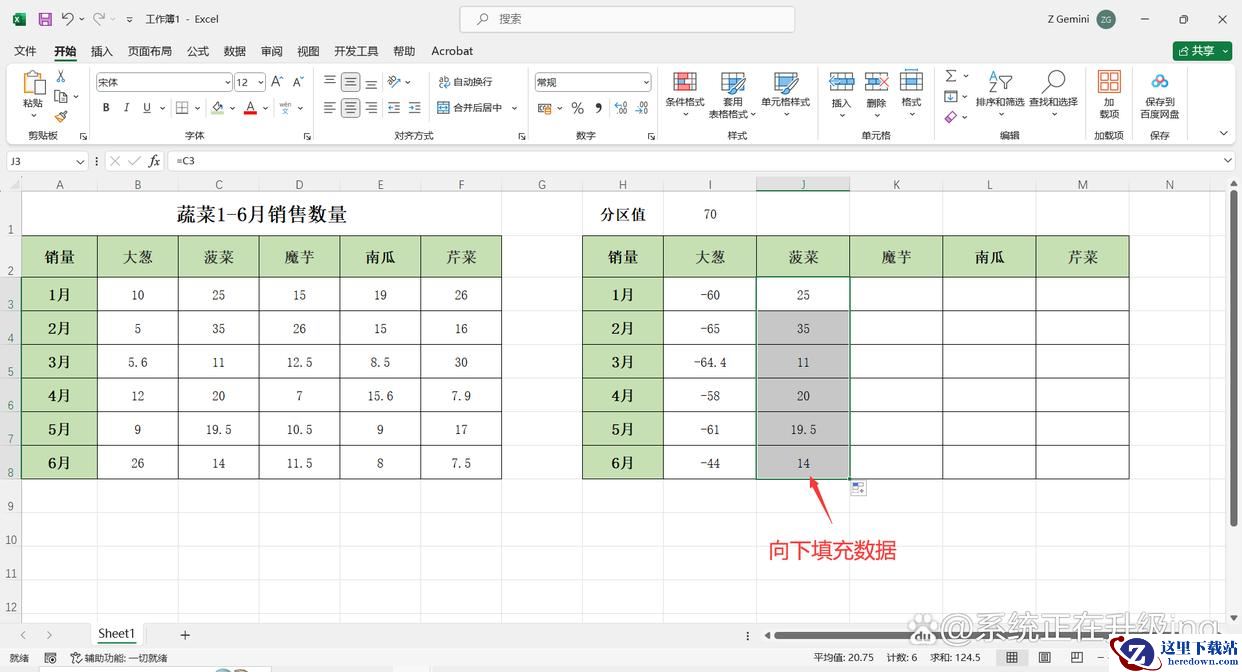Add a new sheet with the plus button
Viewport: 1242px width, 672px height.
pyautogui.click(x=185, y=634)
